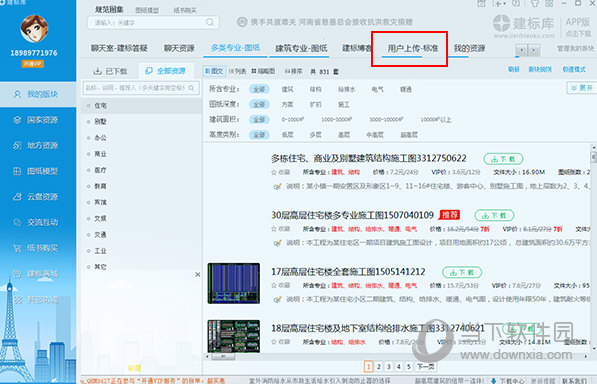Click the search icon in the category filter box
The image size is (597, 384).
[x=192, y=88]
